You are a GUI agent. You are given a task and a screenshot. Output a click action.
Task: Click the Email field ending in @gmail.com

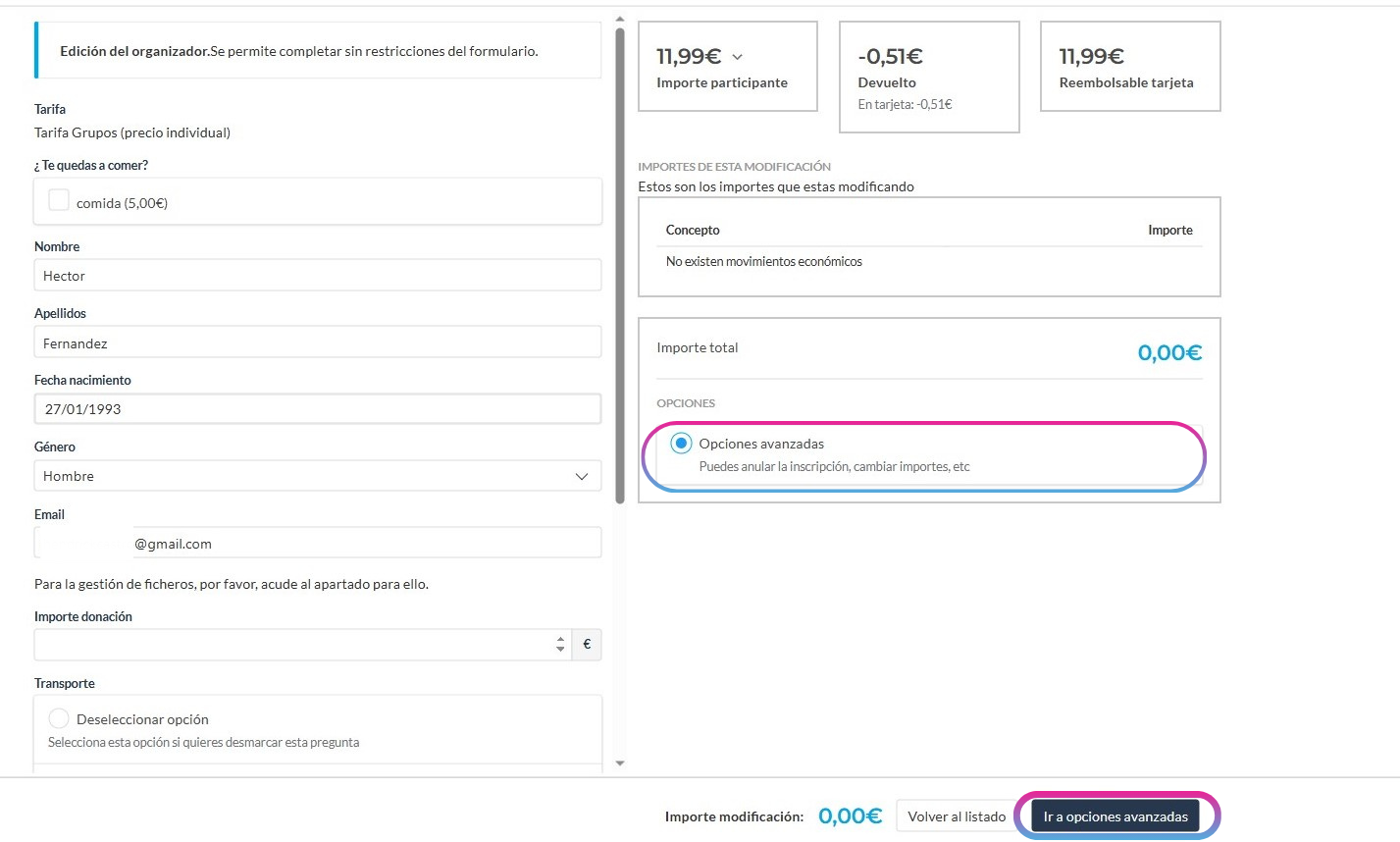pos(318,543)
